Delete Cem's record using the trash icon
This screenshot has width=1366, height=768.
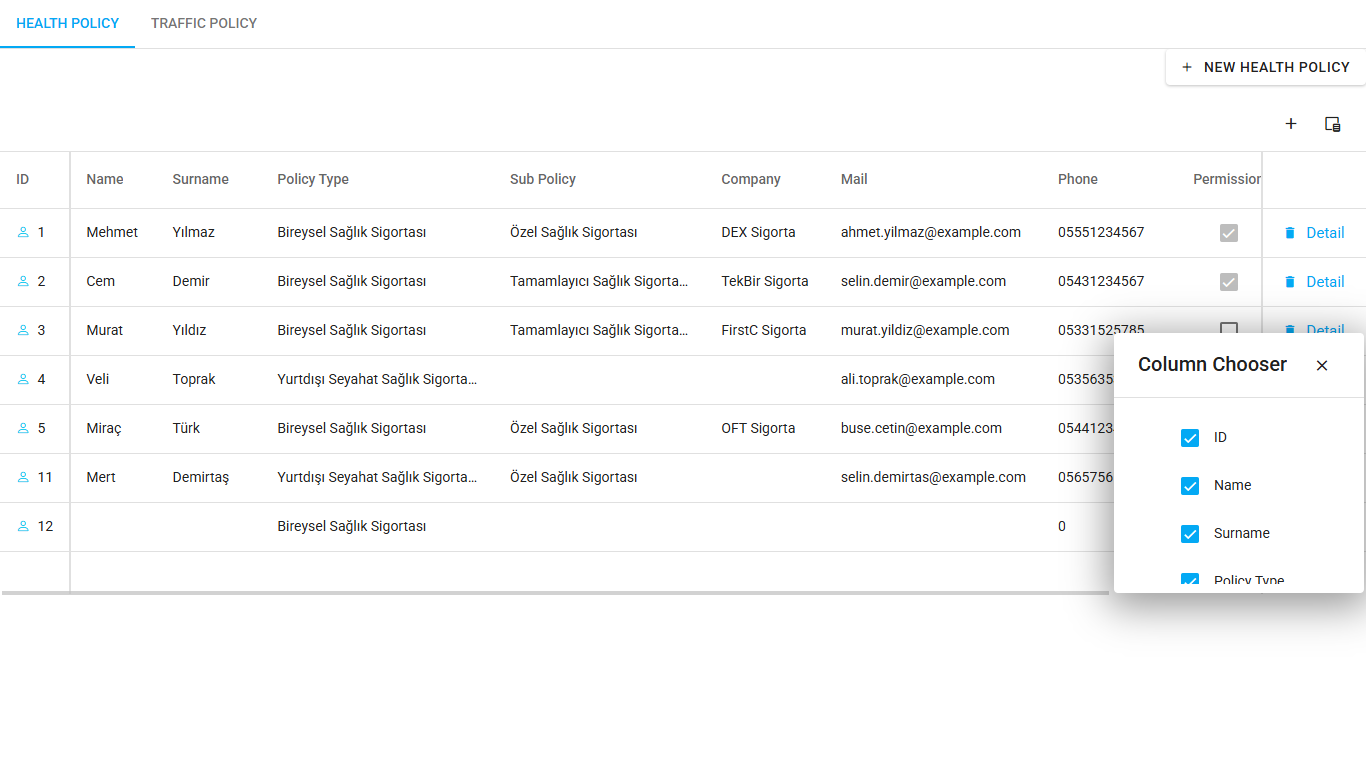click(1289, 282)
